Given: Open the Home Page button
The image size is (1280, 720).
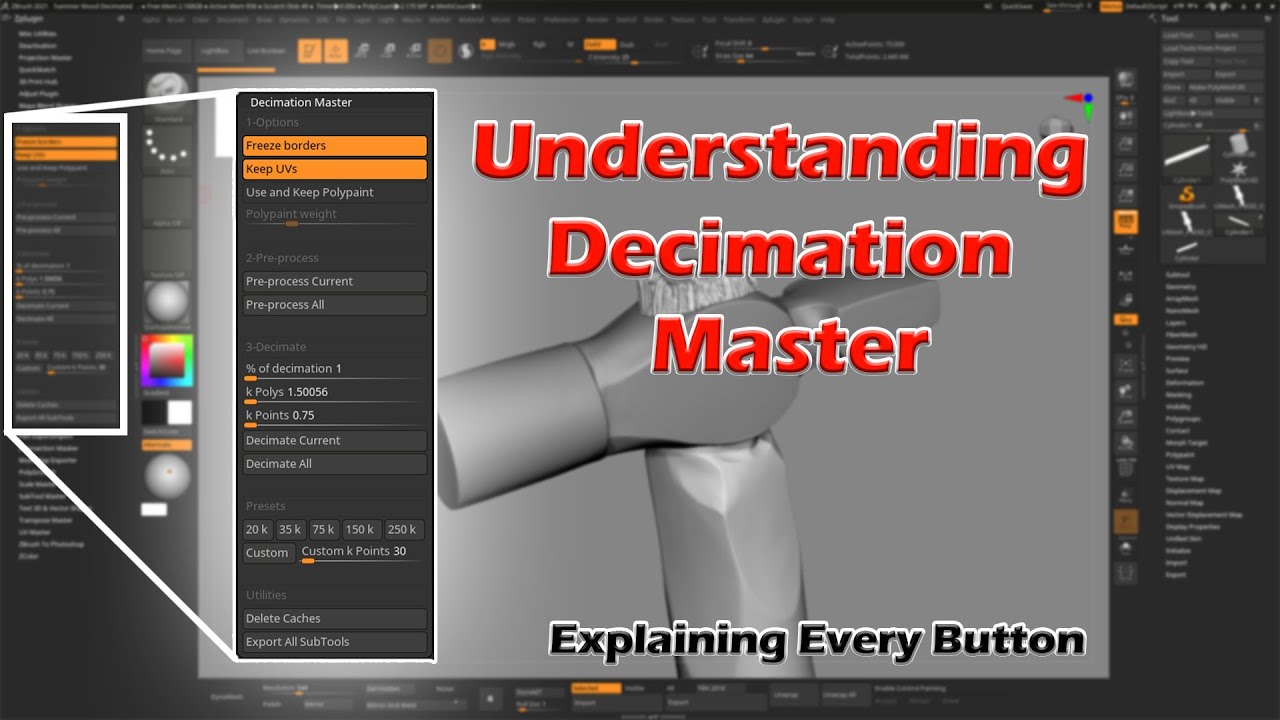Looking at the screenshot, I should (164, 50).
